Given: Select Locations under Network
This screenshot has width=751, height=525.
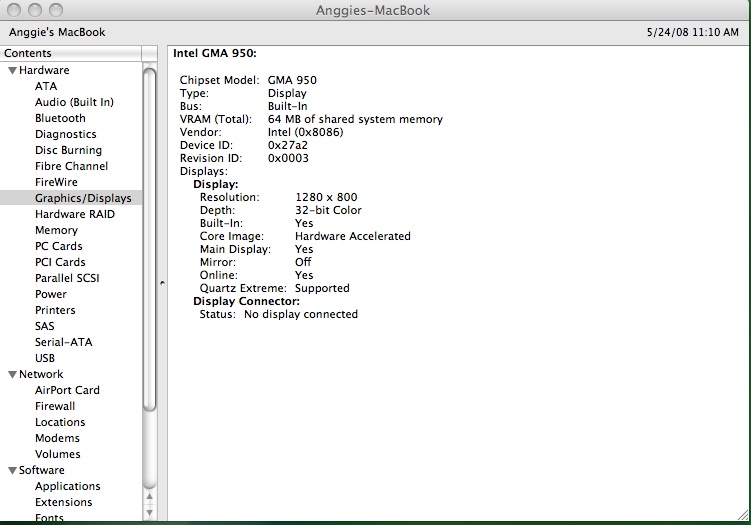Looking at the screenshot, I should click(x=60, y=422).
